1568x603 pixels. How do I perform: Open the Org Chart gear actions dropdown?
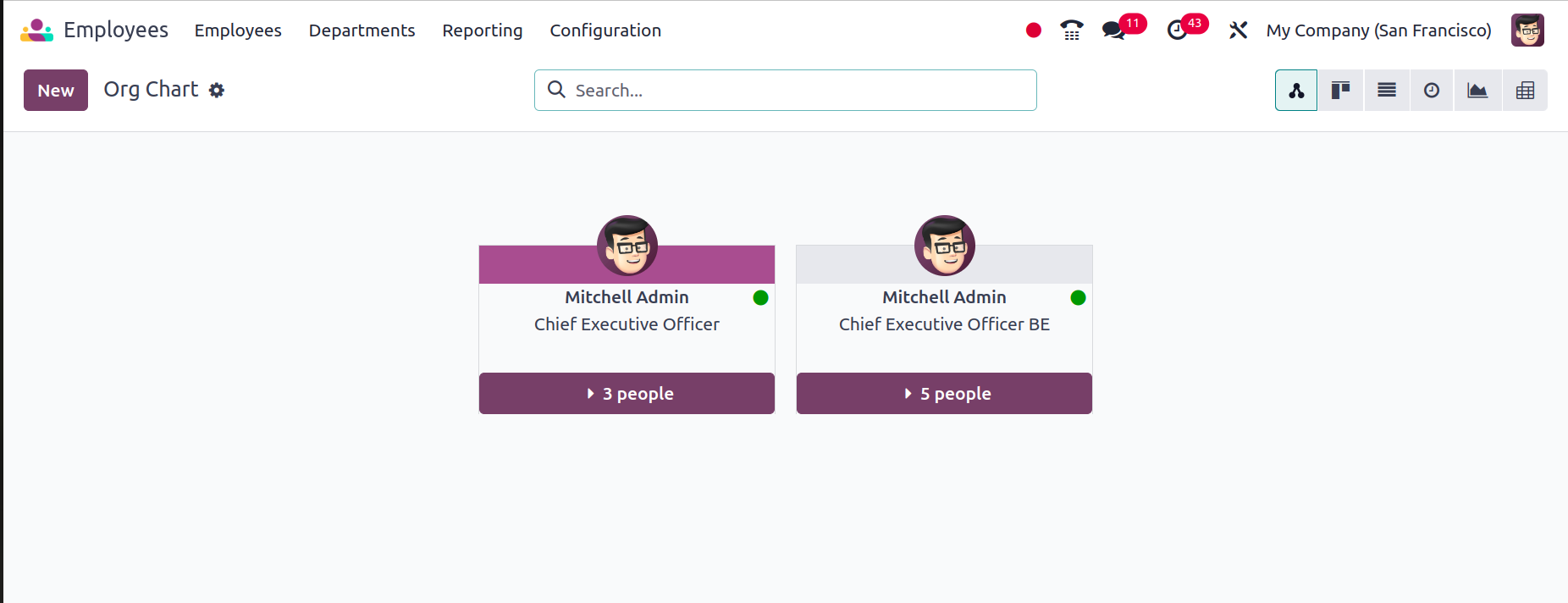click(x=217, y=90)
